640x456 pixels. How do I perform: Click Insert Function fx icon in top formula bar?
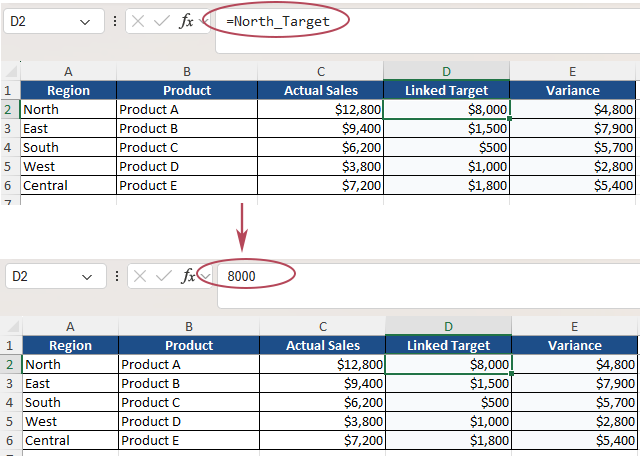(x=186, y=21)
